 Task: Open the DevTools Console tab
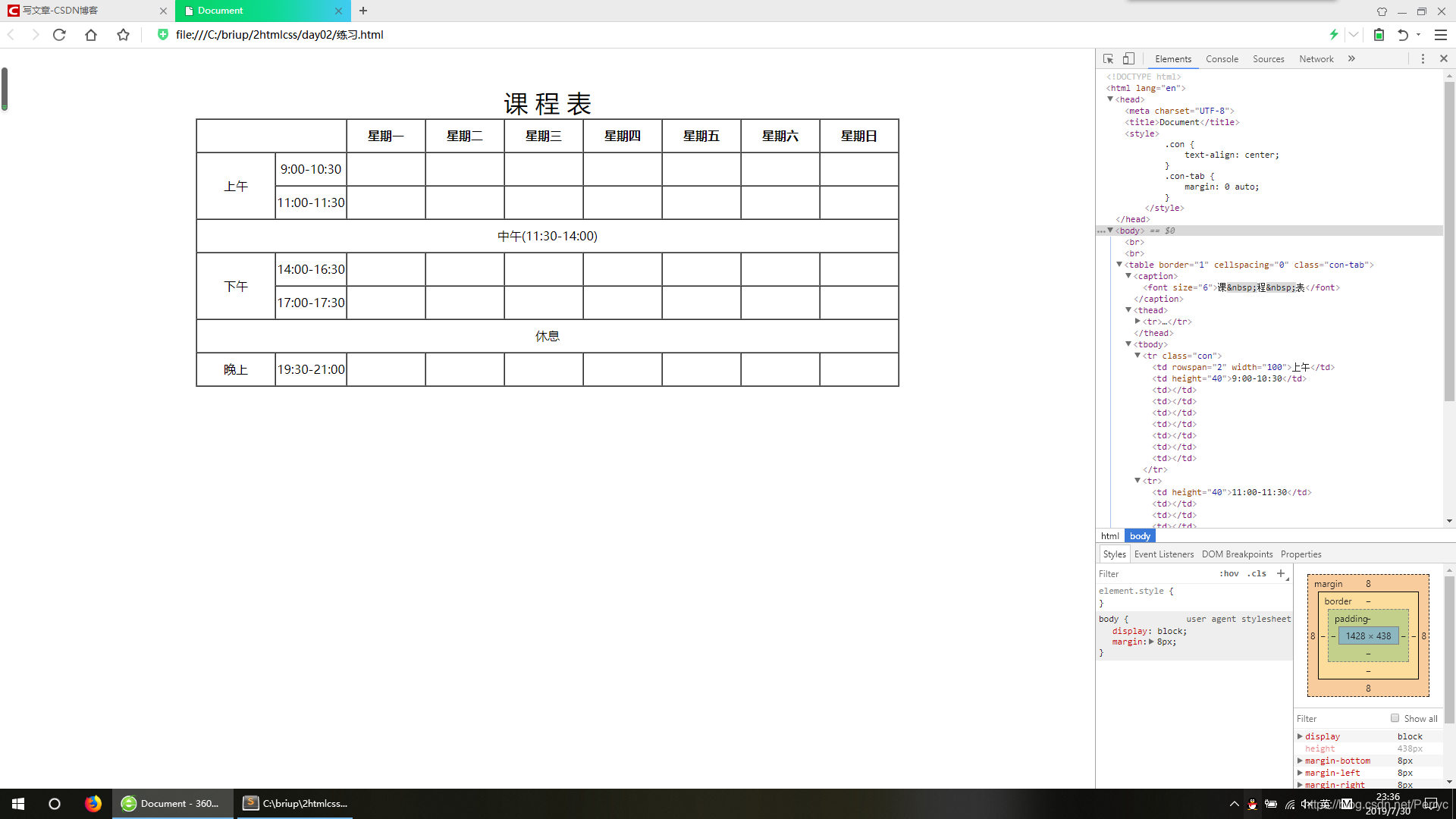tap(1222, 59)
